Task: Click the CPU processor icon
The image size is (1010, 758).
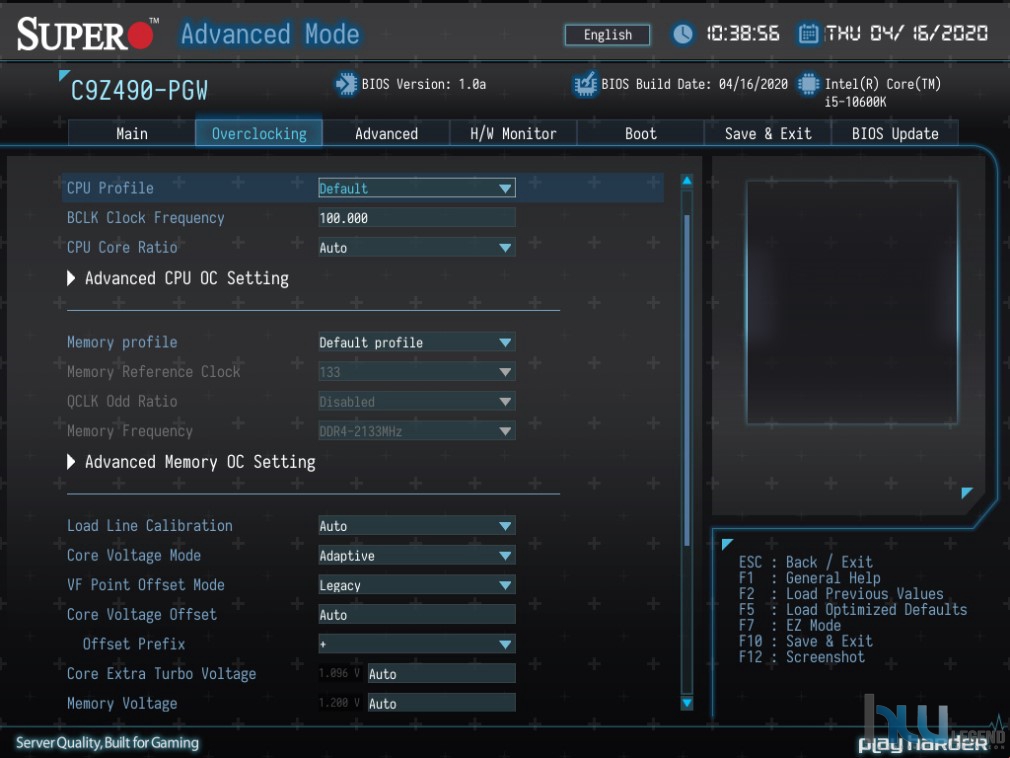Action: point(808,84)
